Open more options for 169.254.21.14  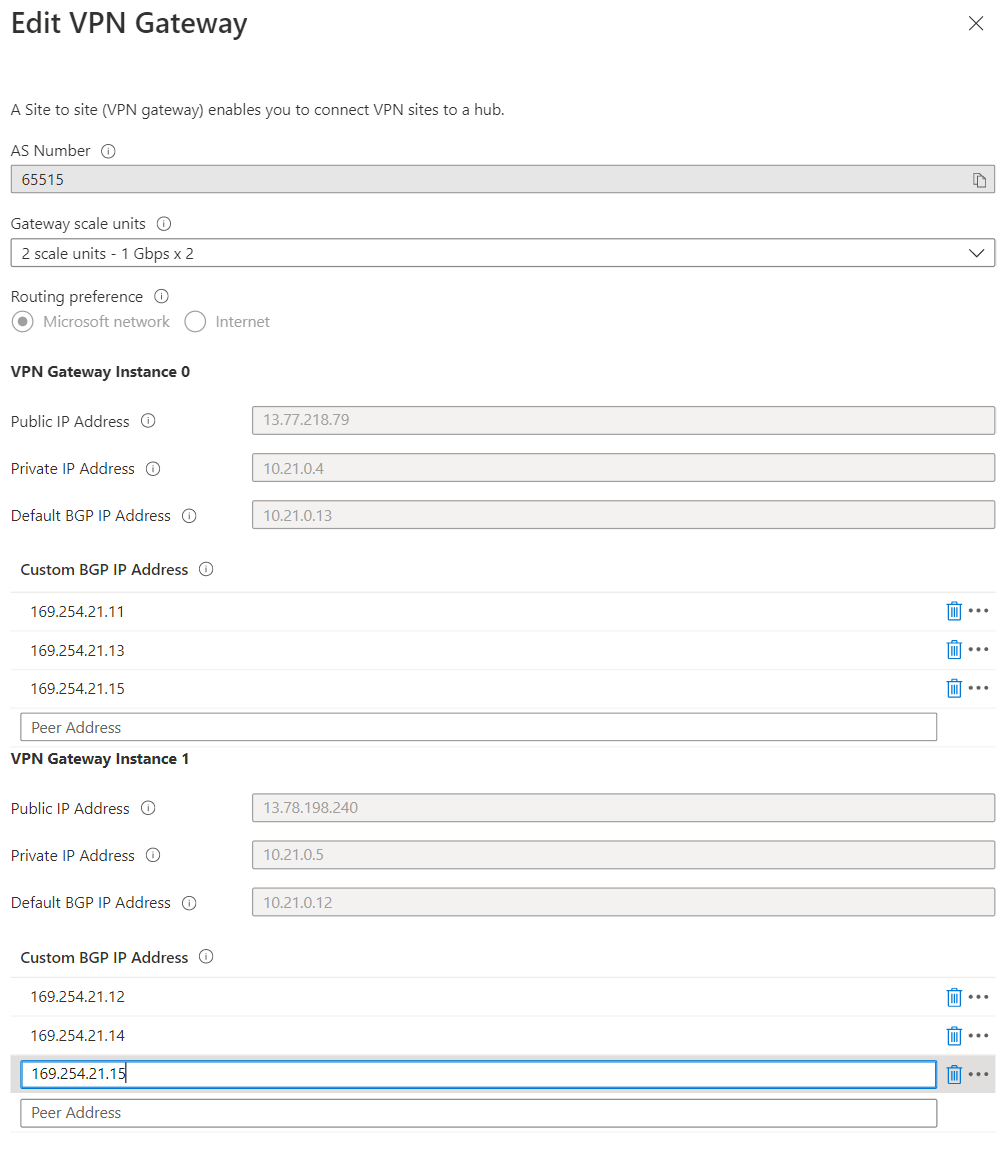pos(979,1036)
